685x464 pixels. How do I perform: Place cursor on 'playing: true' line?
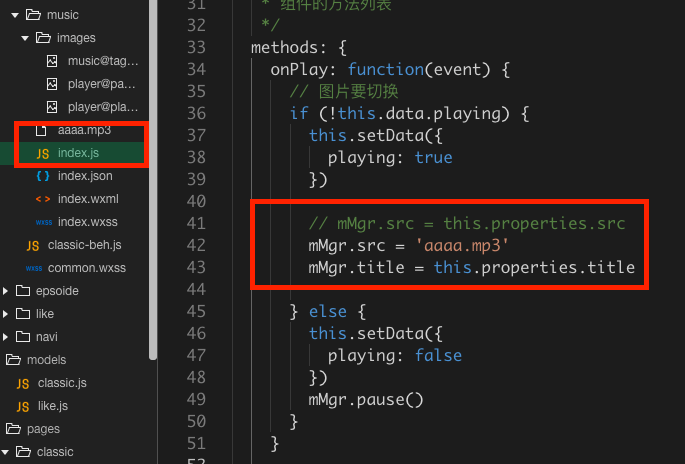(x=390, y=158)
